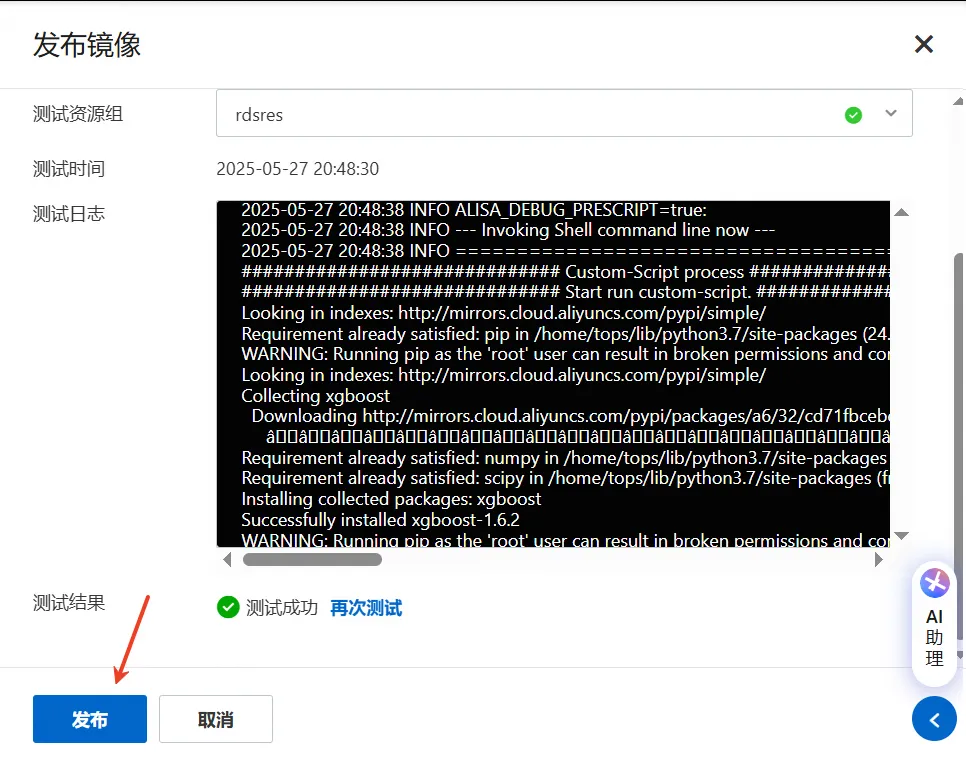The image size is (966, 758).
Task: Click the 发布镜像 dialog title
Action: [87, 45]
